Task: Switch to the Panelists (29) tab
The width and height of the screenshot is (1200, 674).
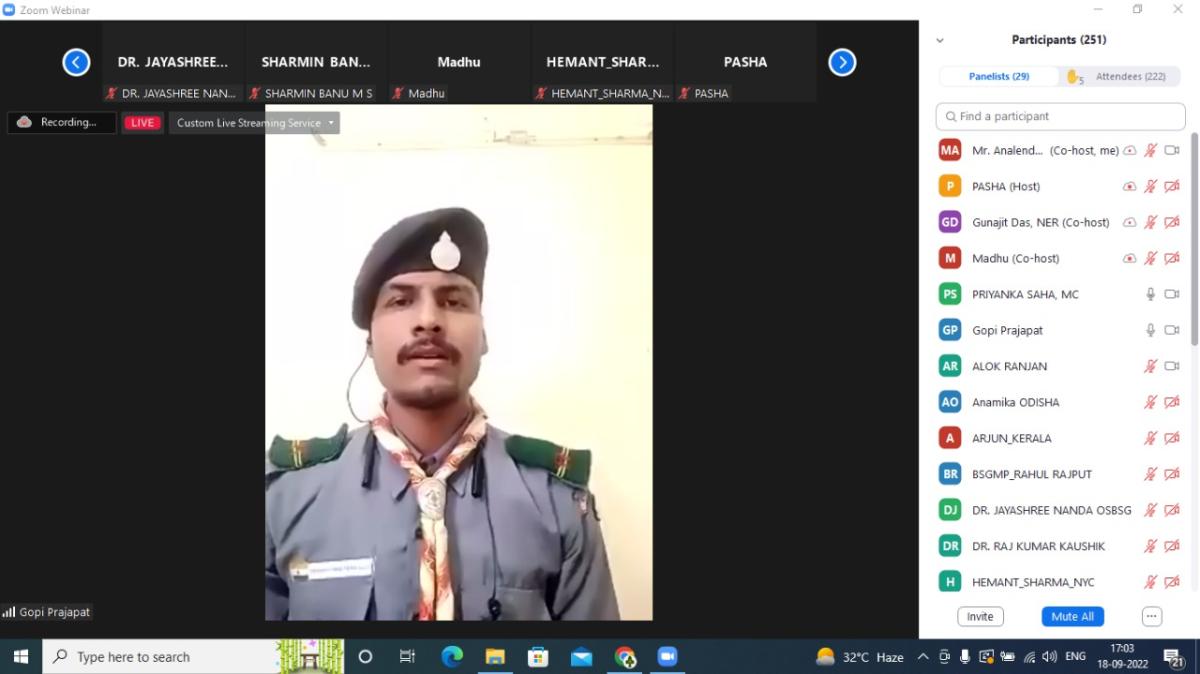Action: point(999,77)
